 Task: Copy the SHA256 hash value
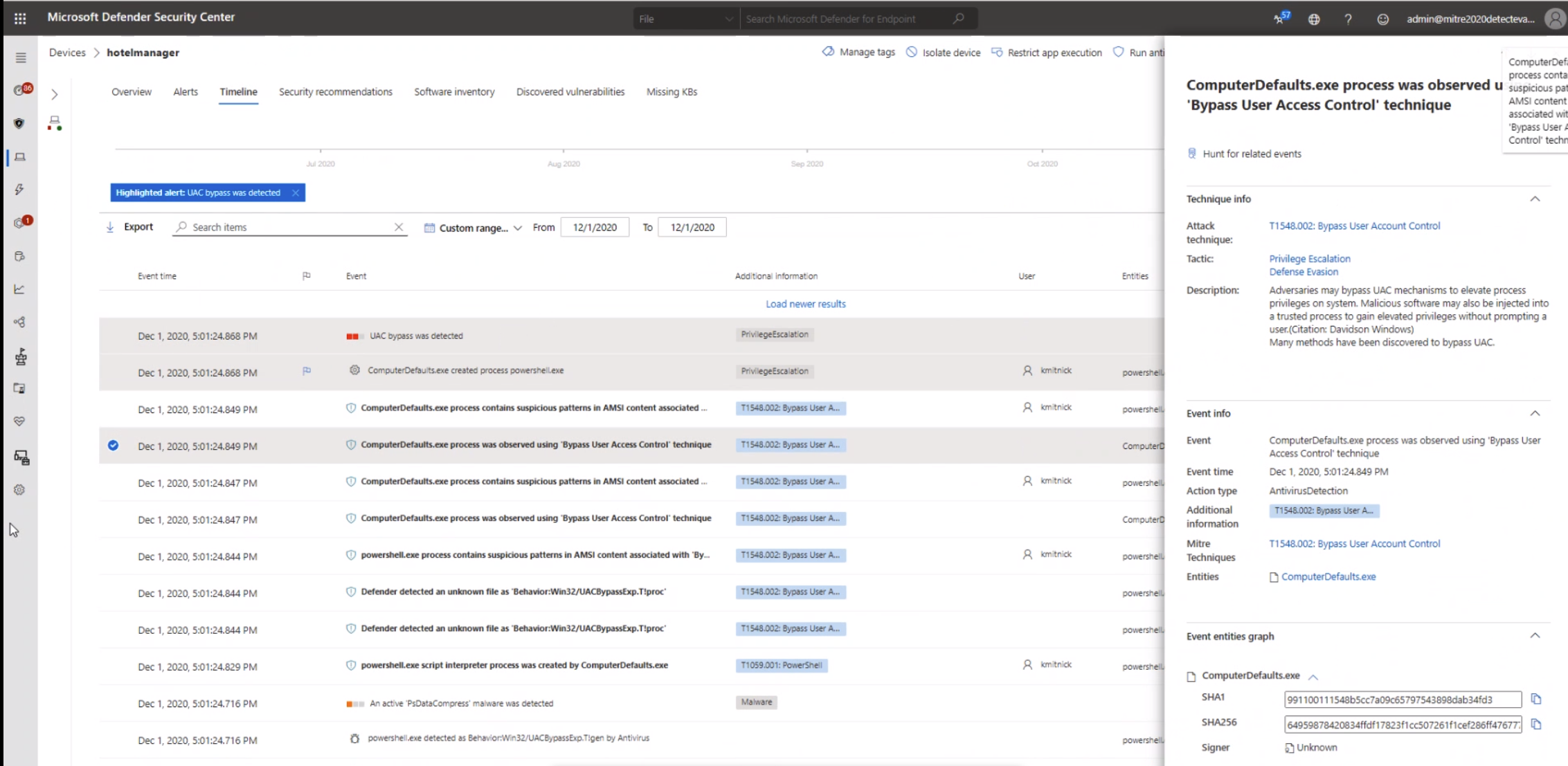click(1536, 724)
